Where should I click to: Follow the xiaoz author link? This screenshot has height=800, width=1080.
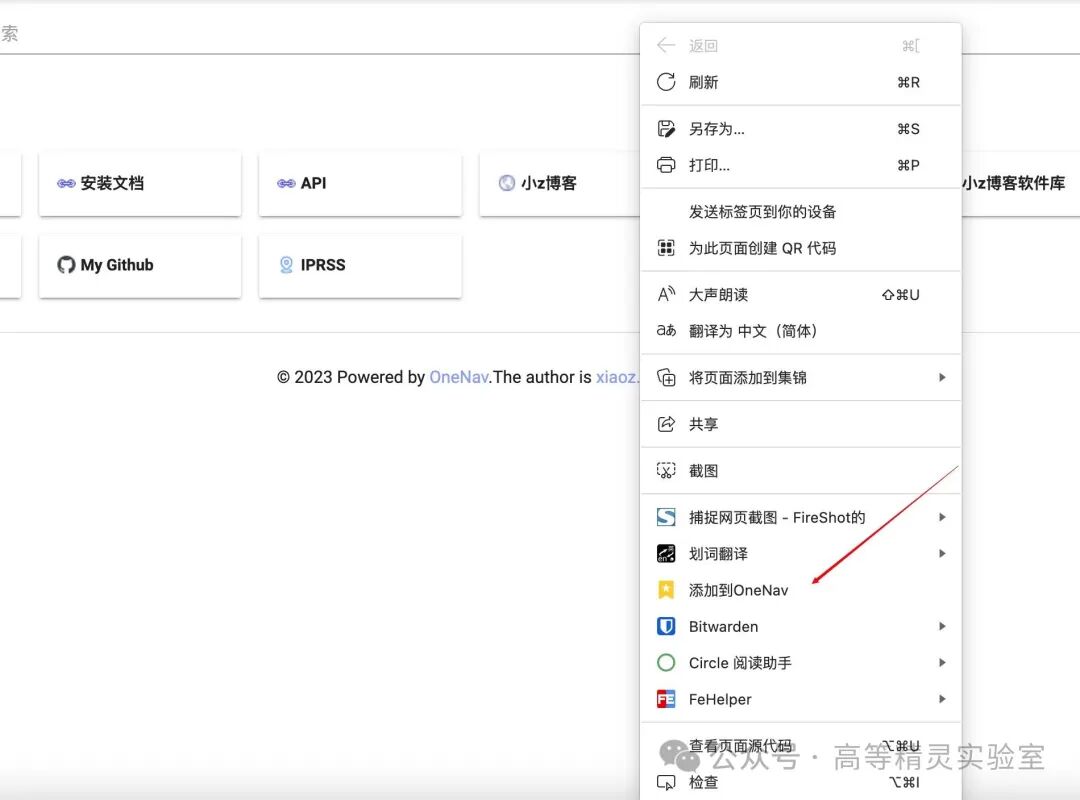[x=616, y=378]
